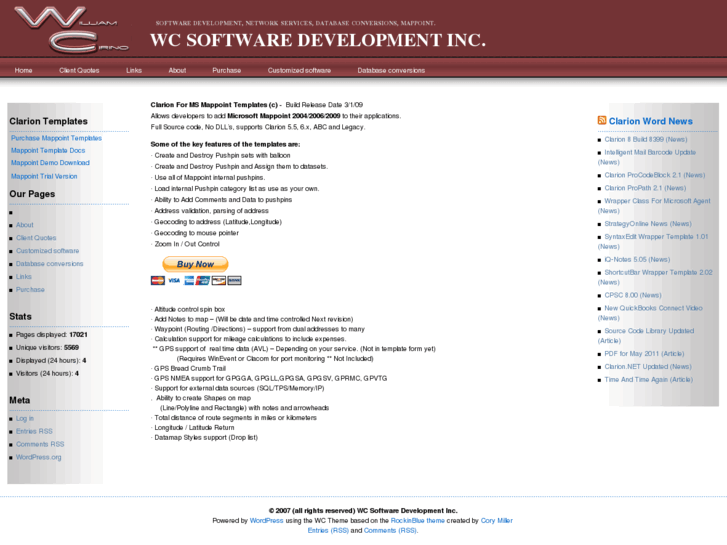Open Database conversions in top navigation
Viewport: 727px width, 545px height.
point(391,71)
